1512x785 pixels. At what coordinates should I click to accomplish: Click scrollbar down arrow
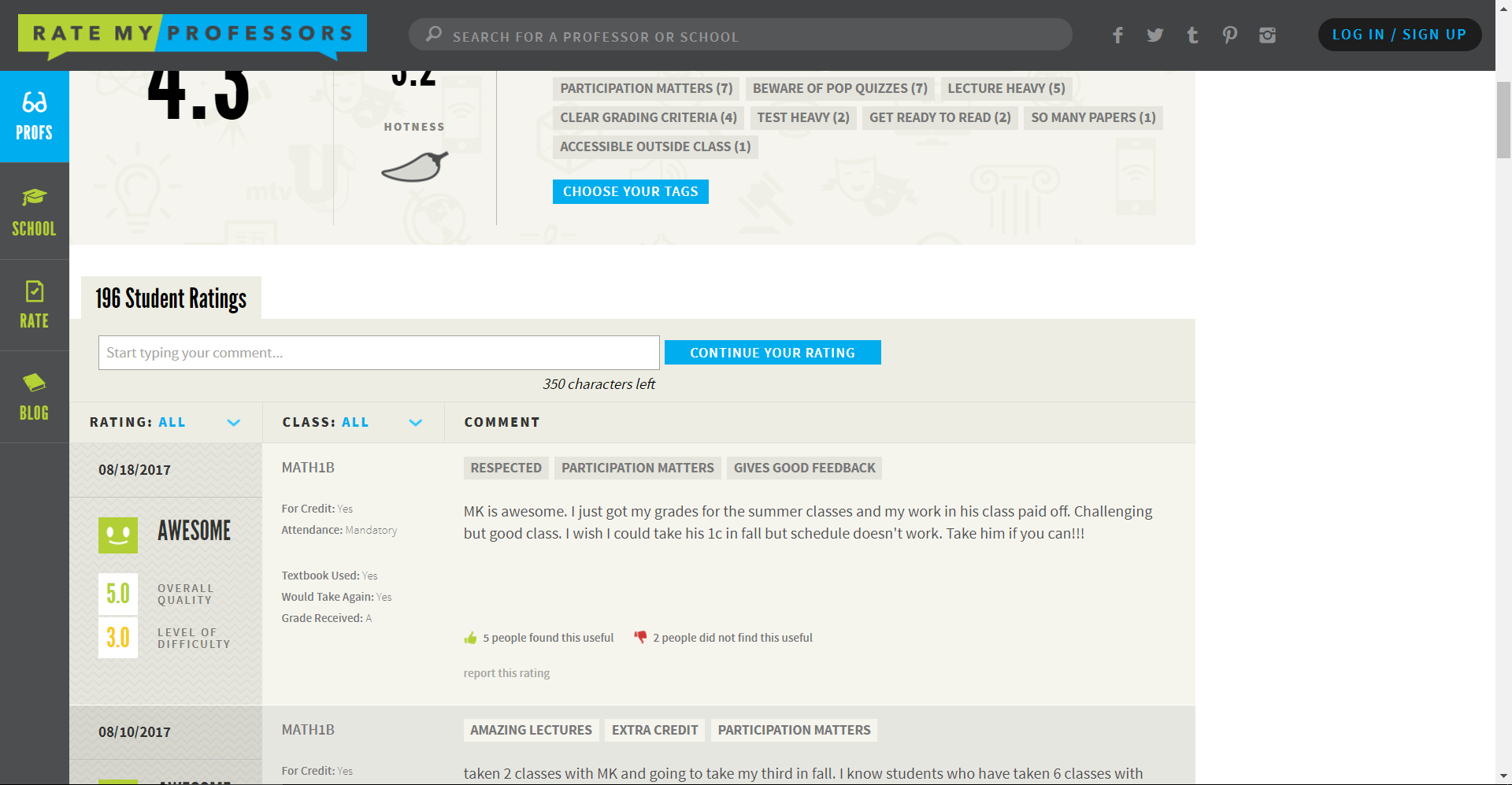coord(1503,777)
